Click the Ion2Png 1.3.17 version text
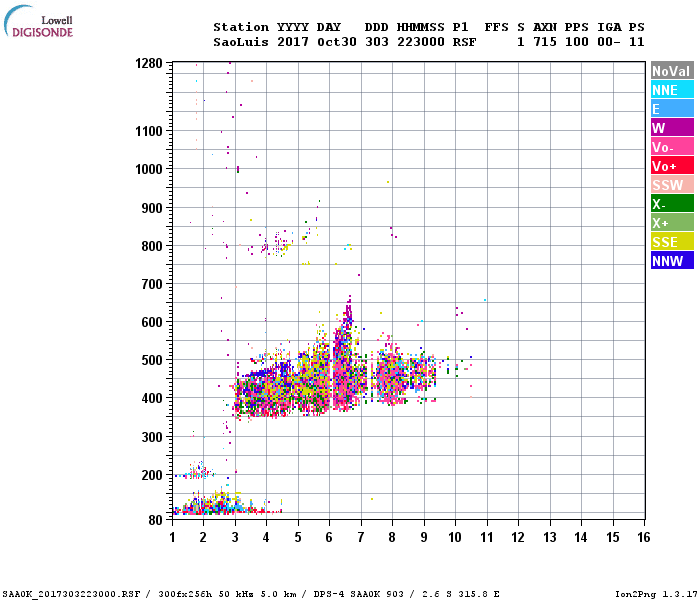 point(656,594)
